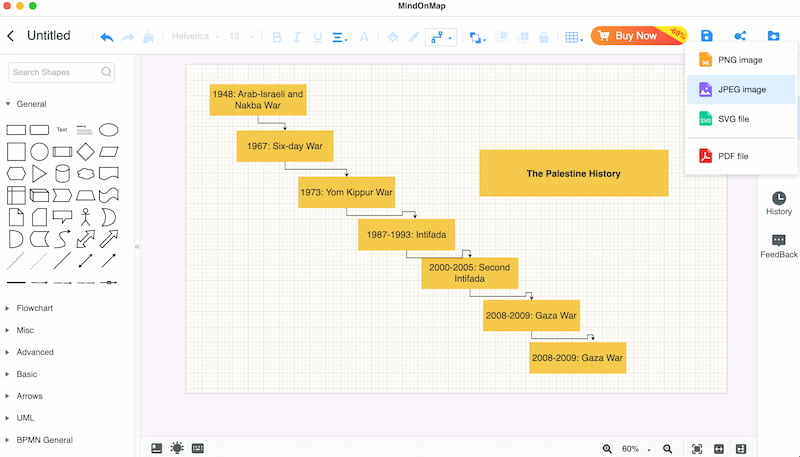Click the fit to screen icon
Screen dimensions: 800x457
(x=696, y=449)
